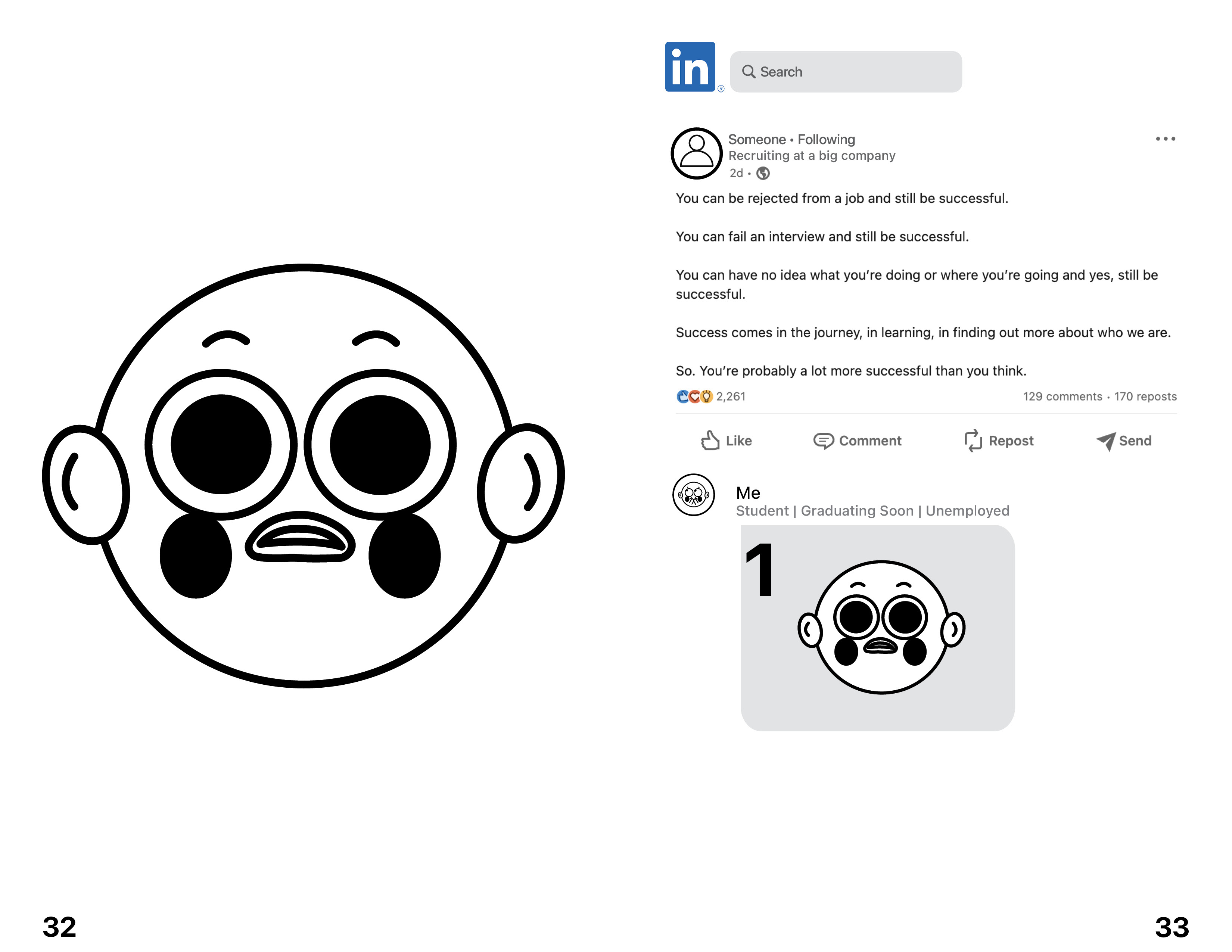Open the 129 comments link
1232x952 pixels.
(x=1062, y=396)
